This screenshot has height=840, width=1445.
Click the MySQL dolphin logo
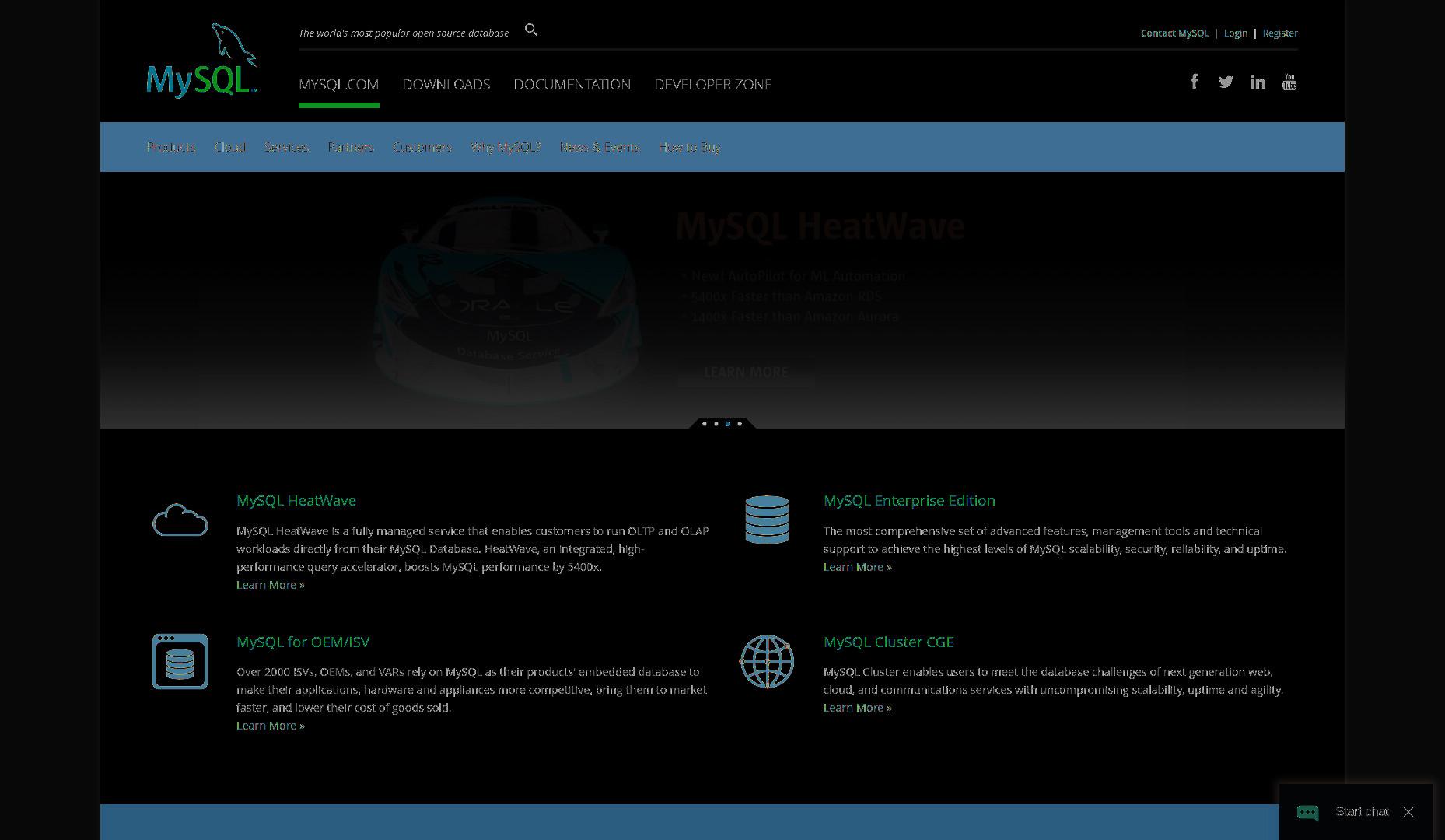[x=202, y=61]
